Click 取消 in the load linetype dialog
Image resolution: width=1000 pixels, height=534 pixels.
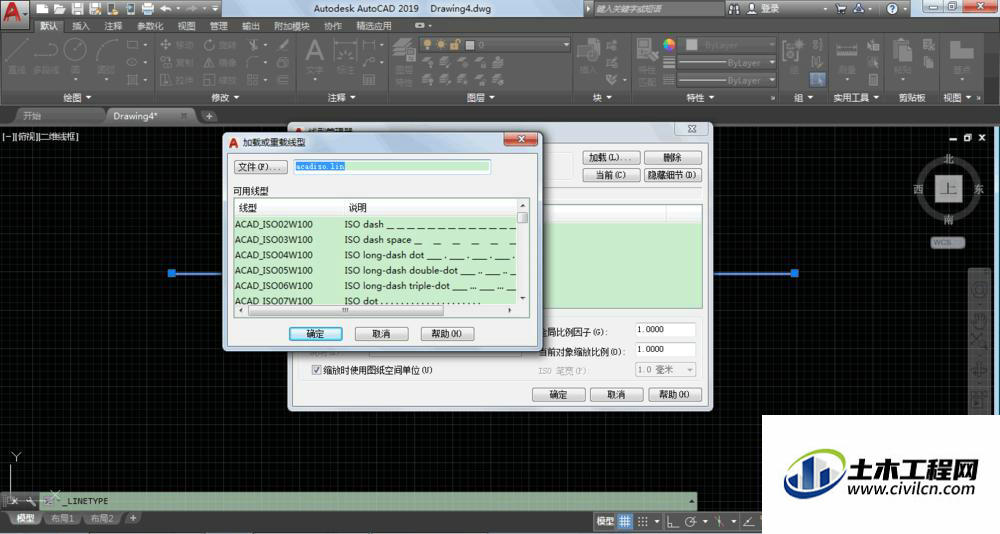pos(381,334)
